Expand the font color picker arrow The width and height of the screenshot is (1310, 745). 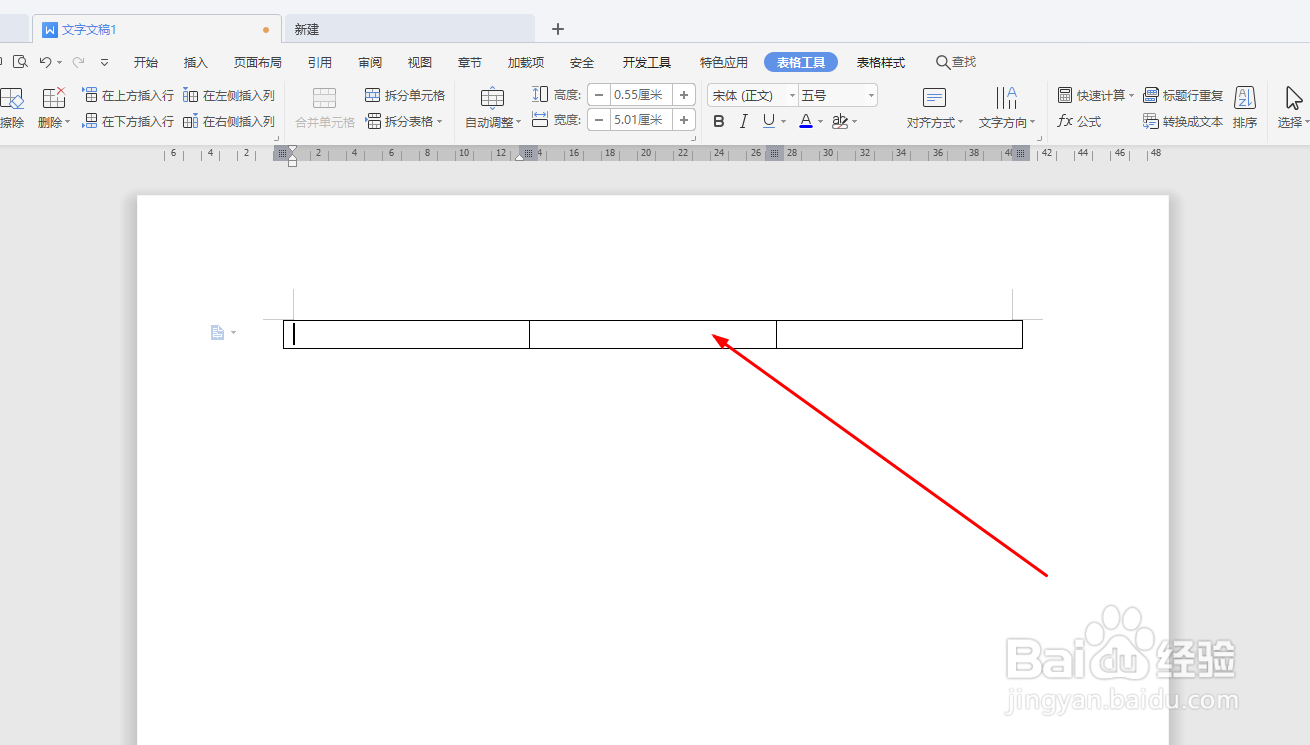(821, 122)
